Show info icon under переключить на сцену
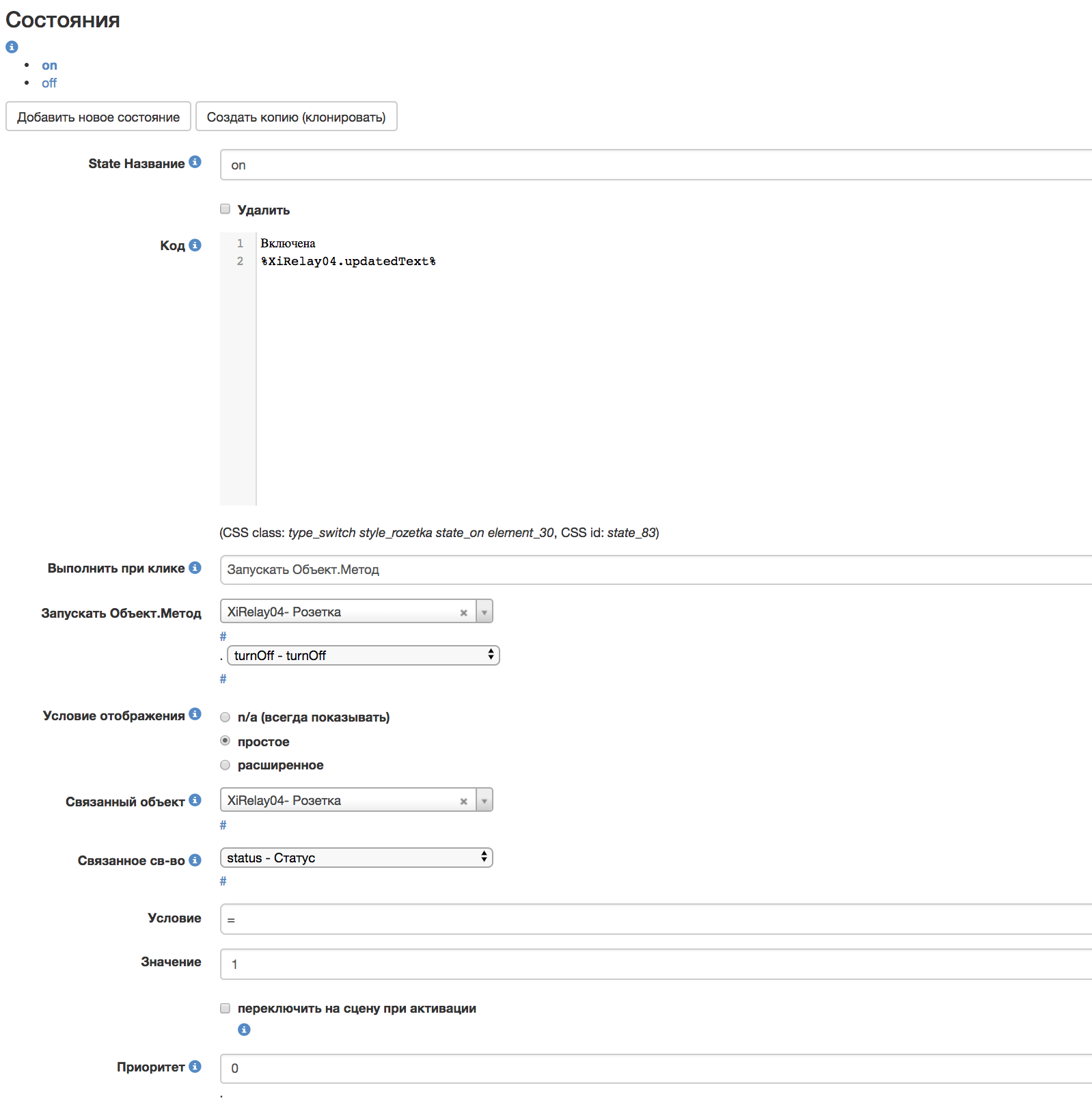The image size is (1092, 1107). 244,1030
